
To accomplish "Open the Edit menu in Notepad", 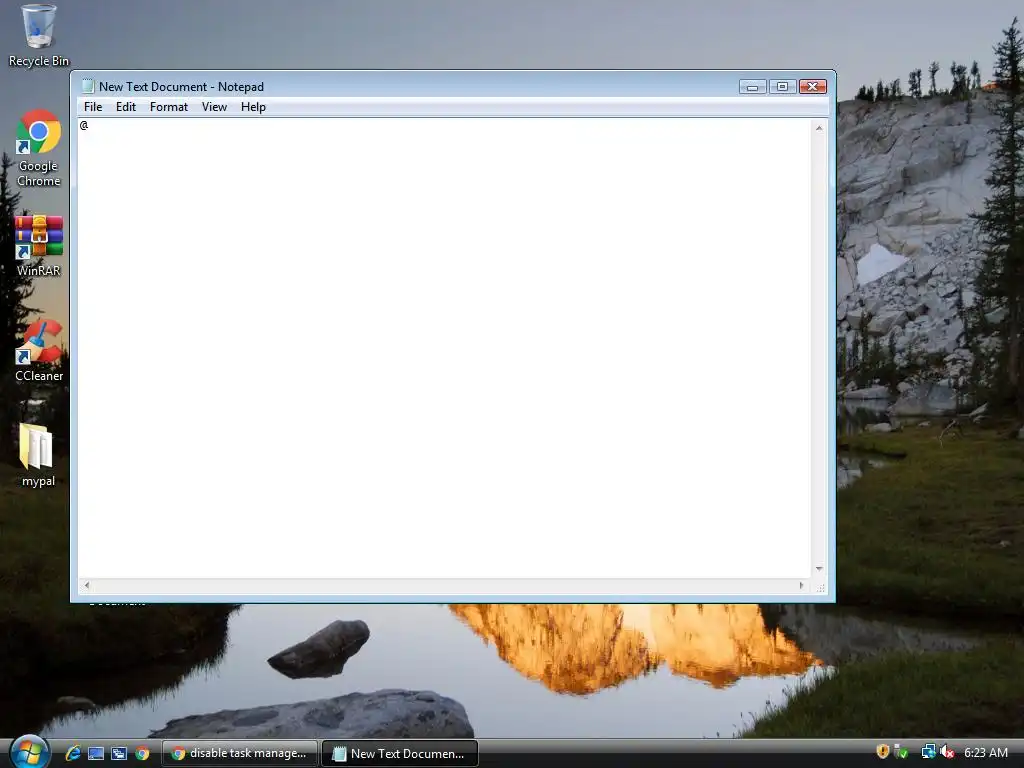I will click(125, 107).
